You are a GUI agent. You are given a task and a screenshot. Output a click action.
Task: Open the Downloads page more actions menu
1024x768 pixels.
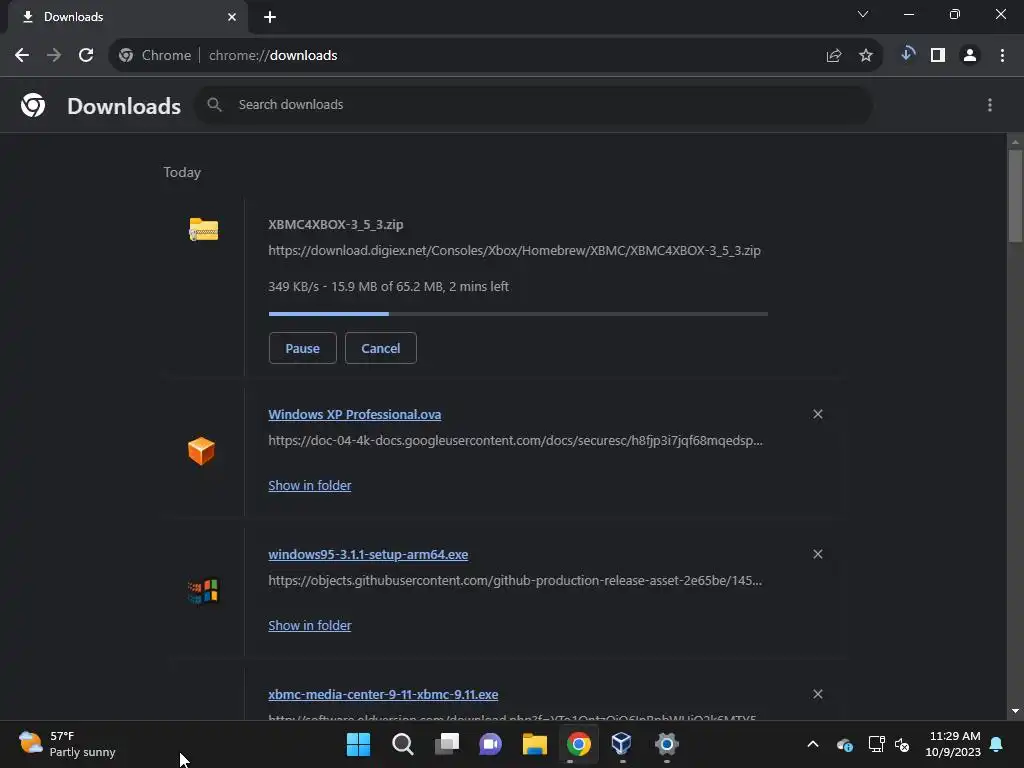pos(990,105)
